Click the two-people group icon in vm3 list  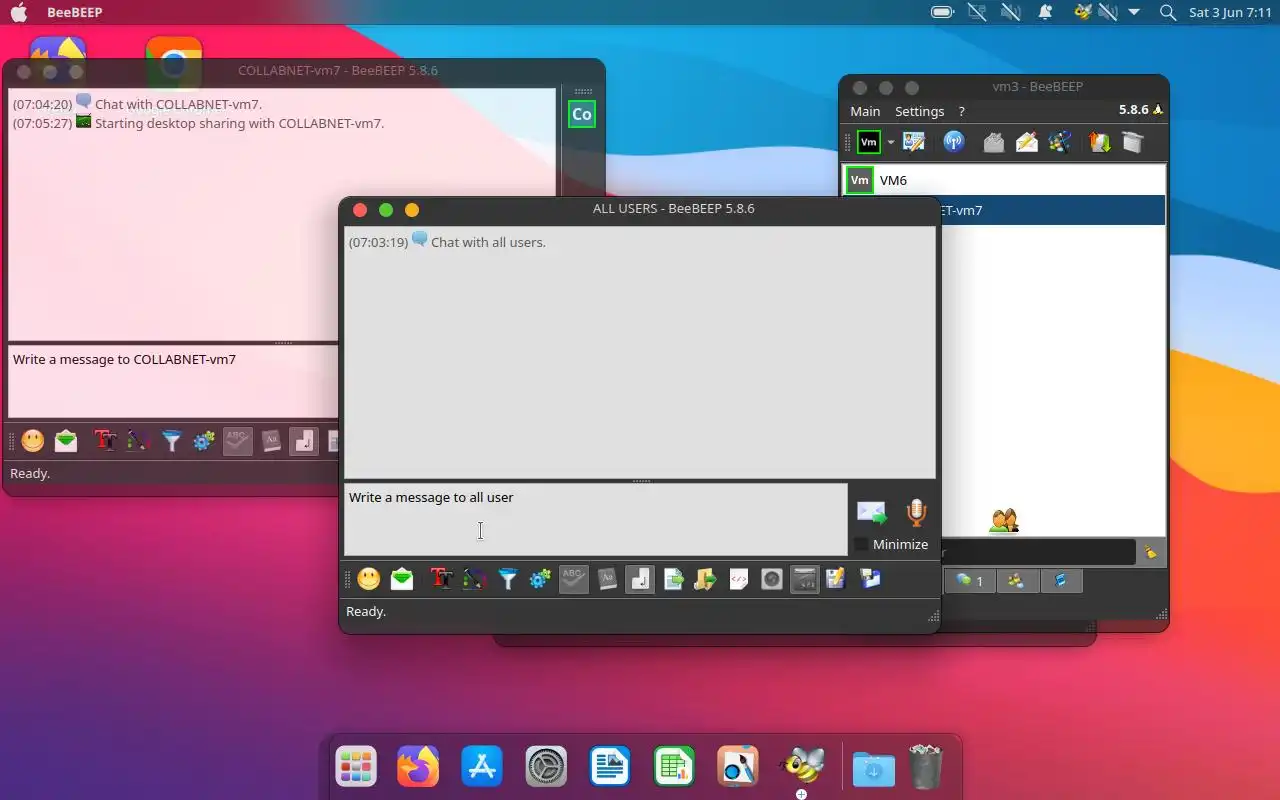(1004, 521)
